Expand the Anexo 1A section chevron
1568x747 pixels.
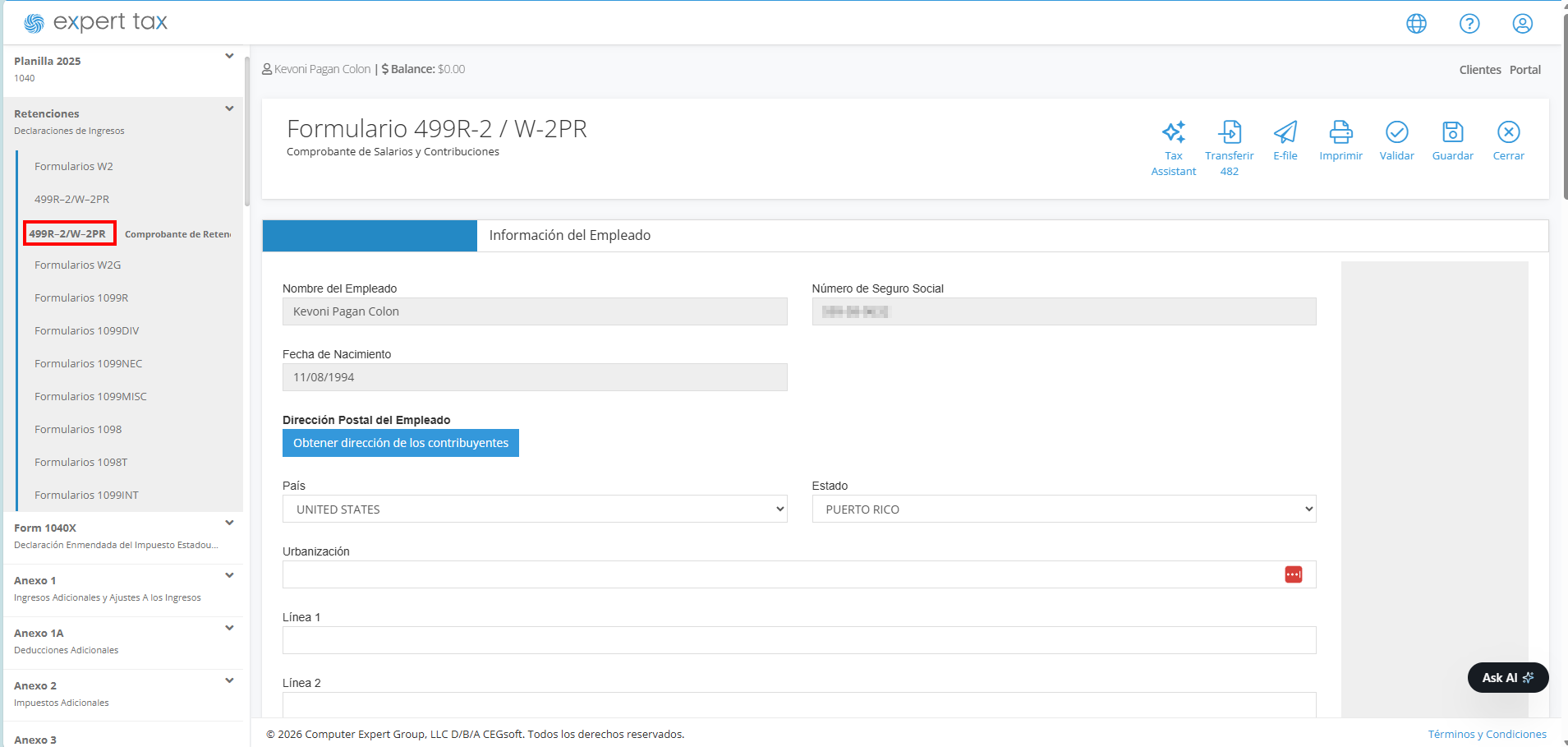(229, 629)
